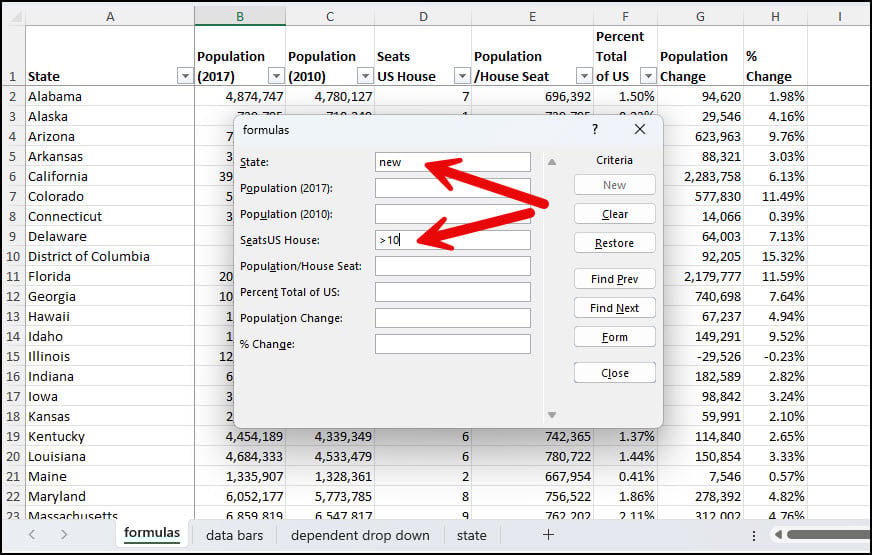Click the Florida cell

(110, 276)
